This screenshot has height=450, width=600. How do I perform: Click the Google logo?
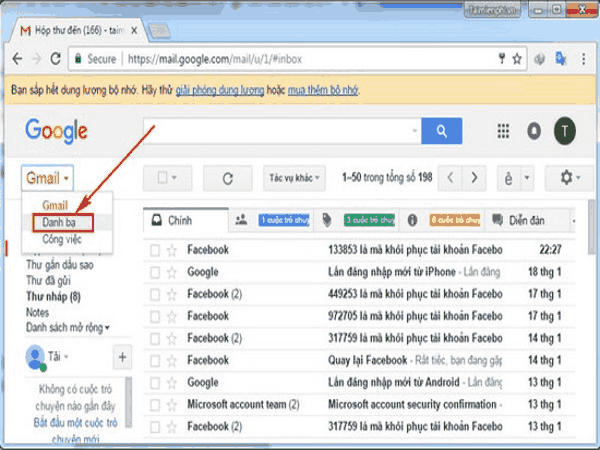pyautogui.click(x=57, y=131)
